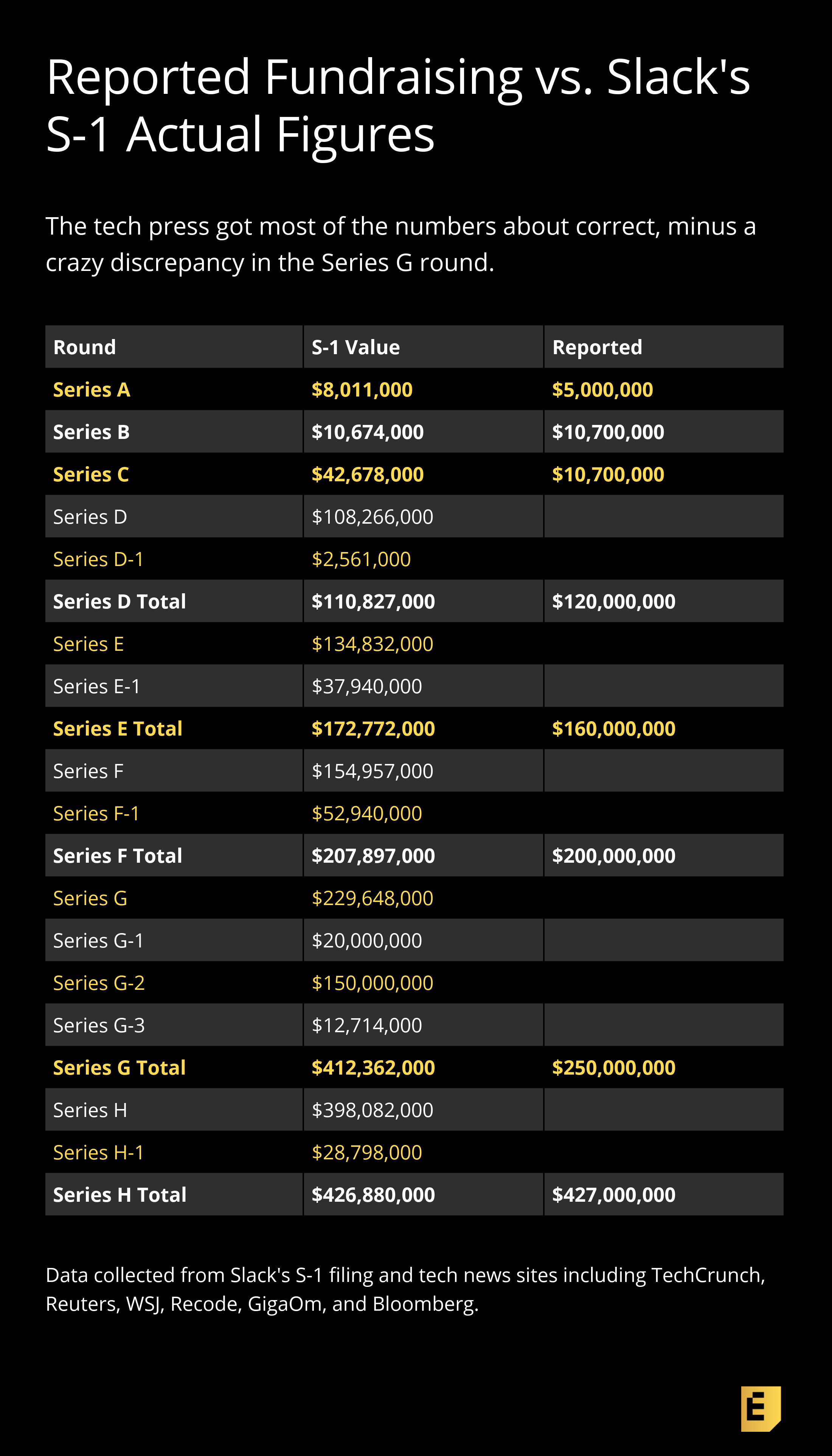Select the Series D Total label
832x1456 pixels.
[x=120, y=601]
